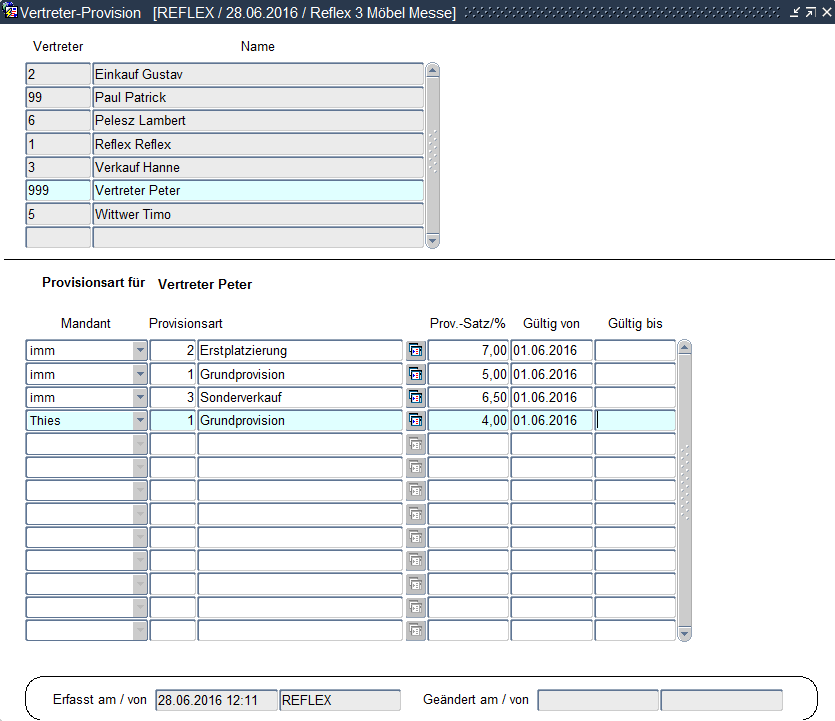Open the Thies Mandant dropdown
Image resolution: width=835 pixels, height=721 pixels.
pos(140,421)
